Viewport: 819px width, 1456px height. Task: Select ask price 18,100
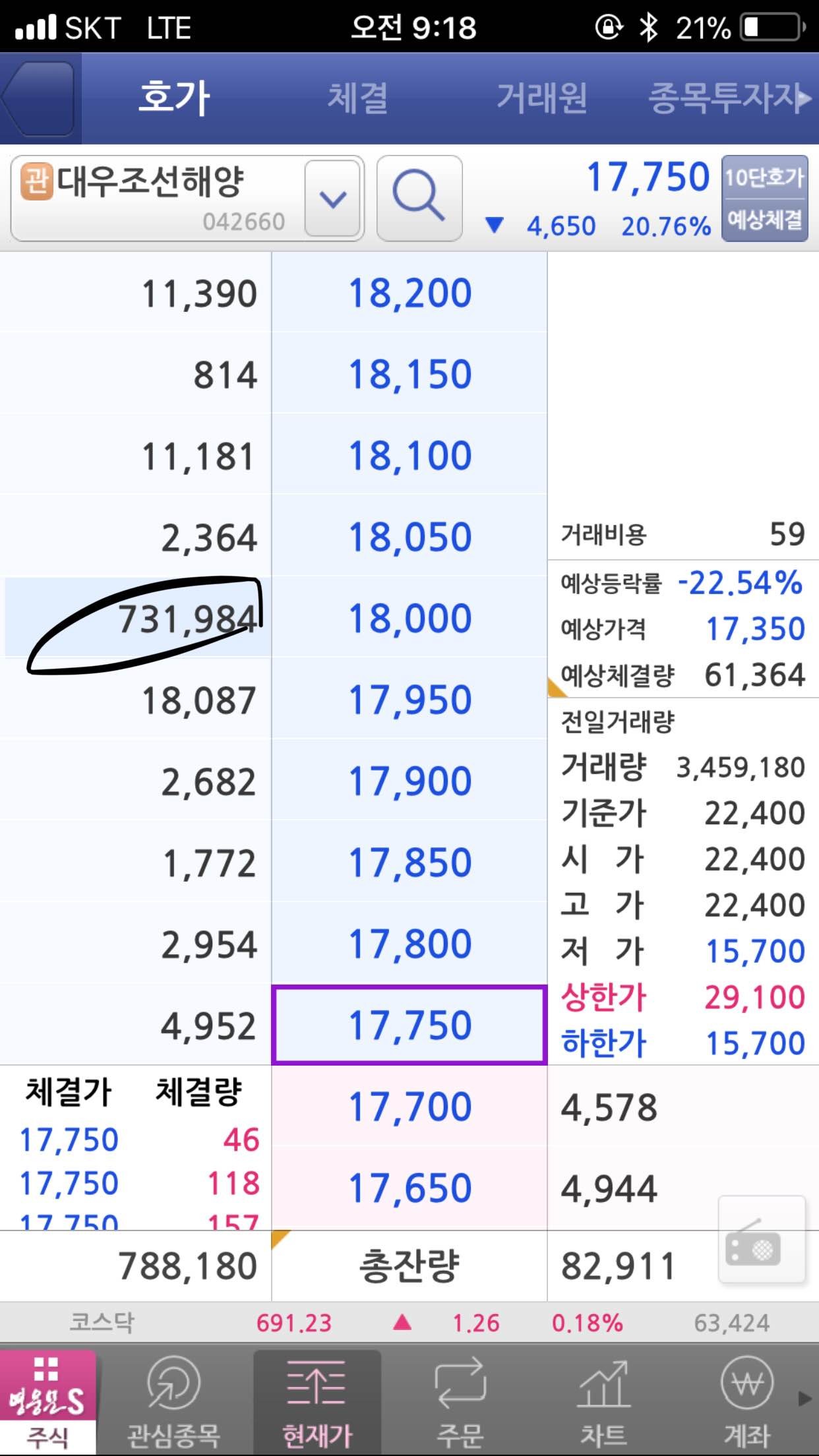409,455
